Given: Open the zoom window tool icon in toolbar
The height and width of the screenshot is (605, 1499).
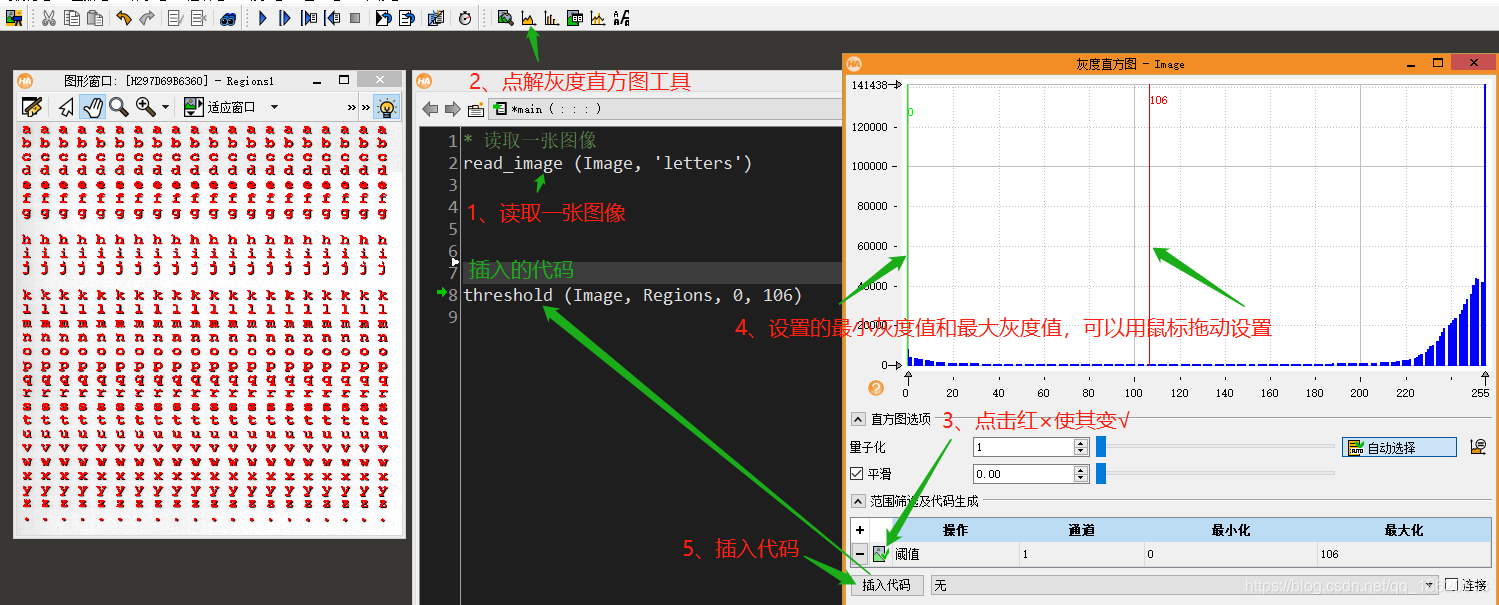Looking at the screenshot, I should coord(505,18).
